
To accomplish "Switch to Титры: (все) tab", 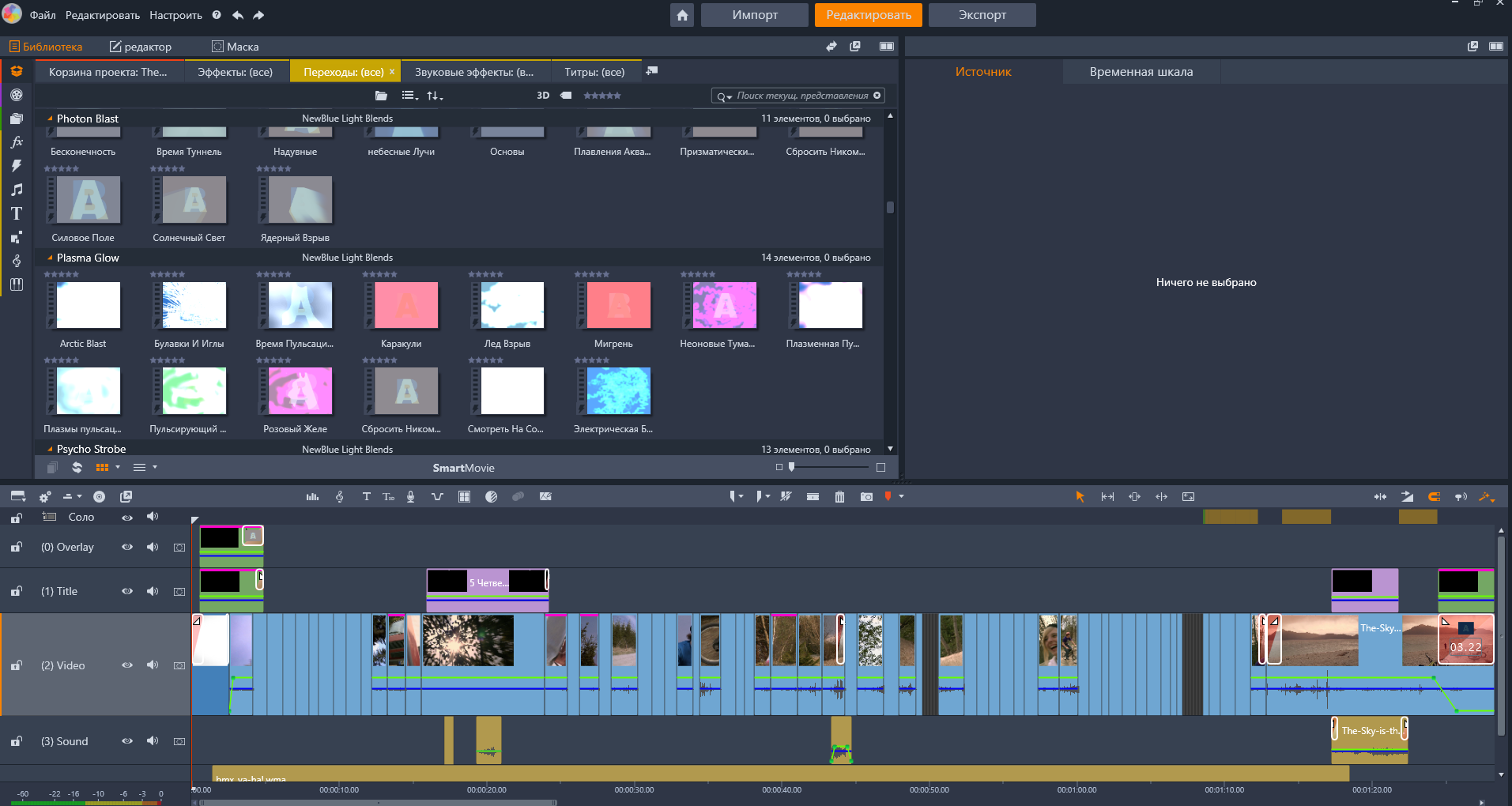I will pyautogui.click(x=594, y=72).
